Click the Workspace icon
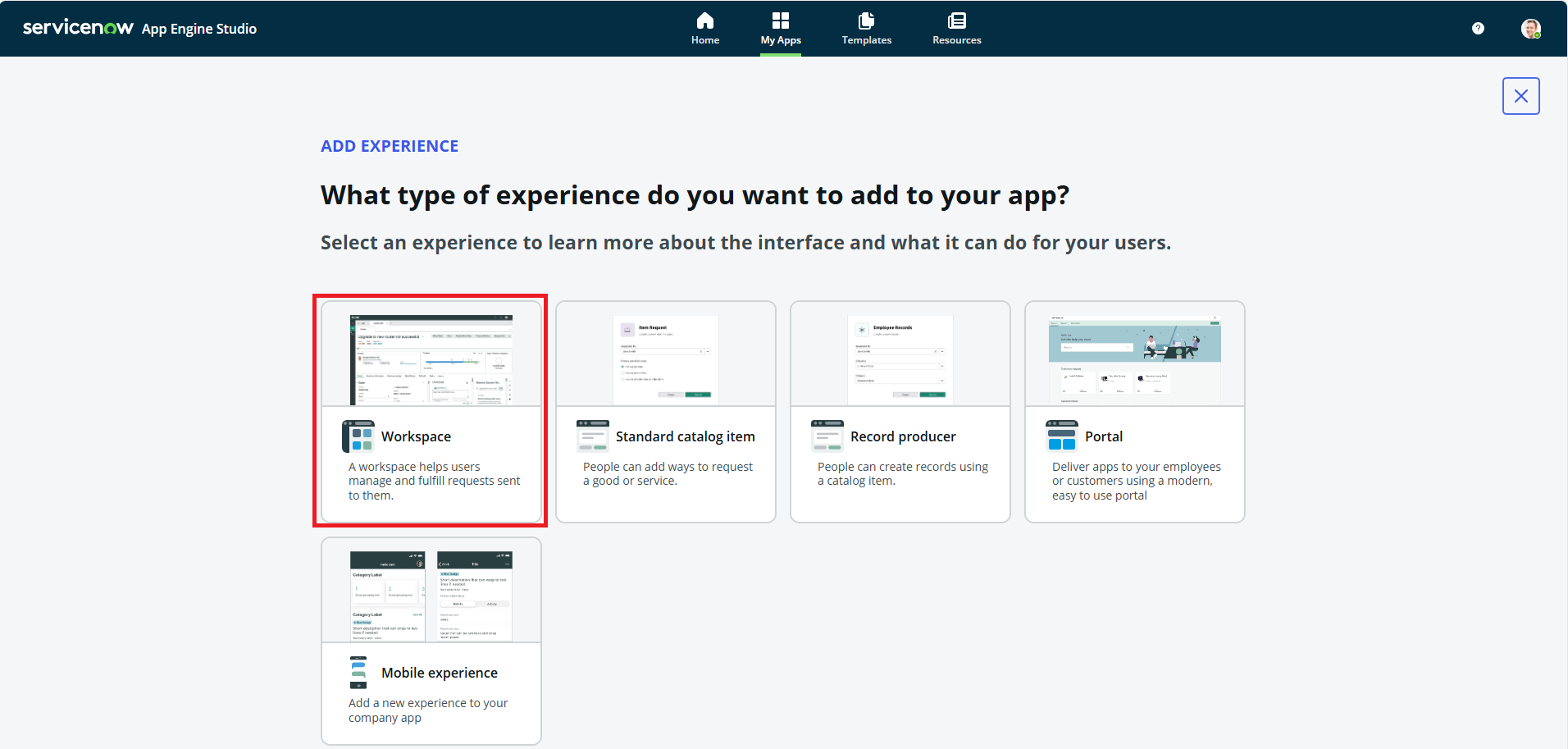The height and width of the screenshot is (749, 1568). pyautogui.click(x=358, y=436)
